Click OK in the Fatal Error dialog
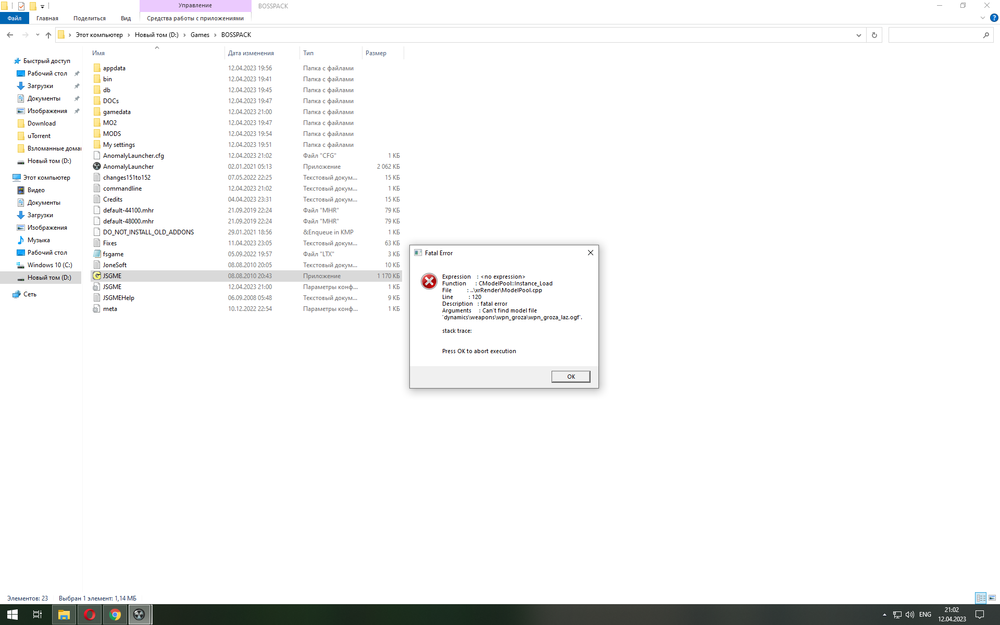 (571, 376)
